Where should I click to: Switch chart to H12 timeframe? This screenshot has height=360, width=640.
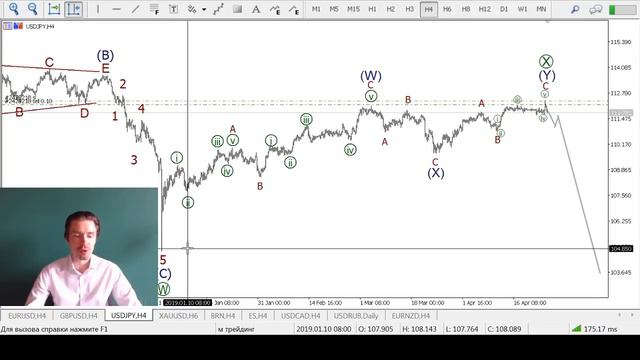tap(484, 9)
